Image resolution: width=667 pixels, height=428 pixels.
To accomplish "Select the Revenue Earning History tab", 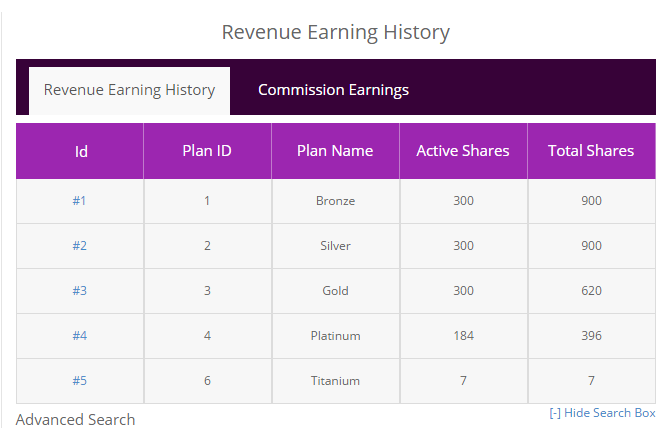I will 129,90.
